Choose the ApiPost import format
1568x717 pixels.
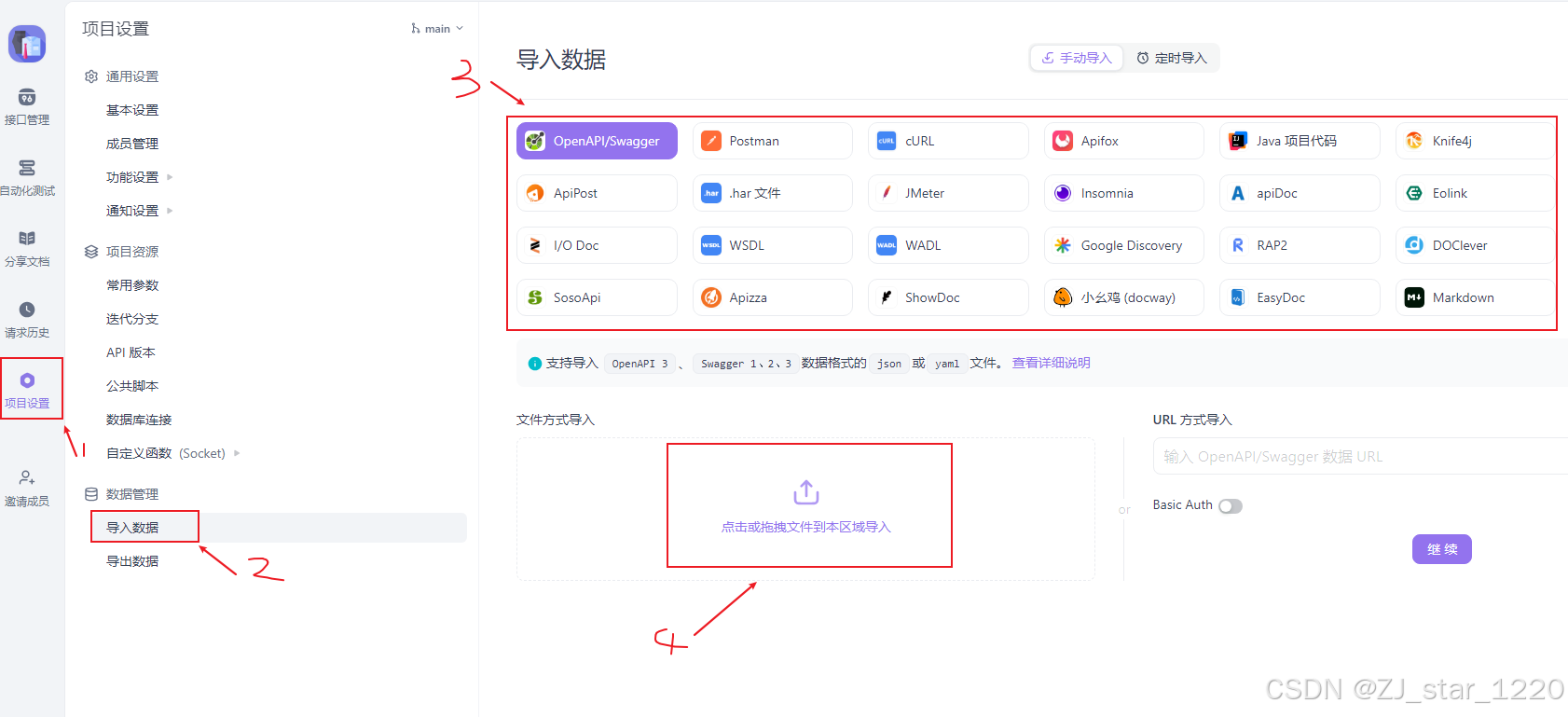pyautogui.click(x=597, y=193)
